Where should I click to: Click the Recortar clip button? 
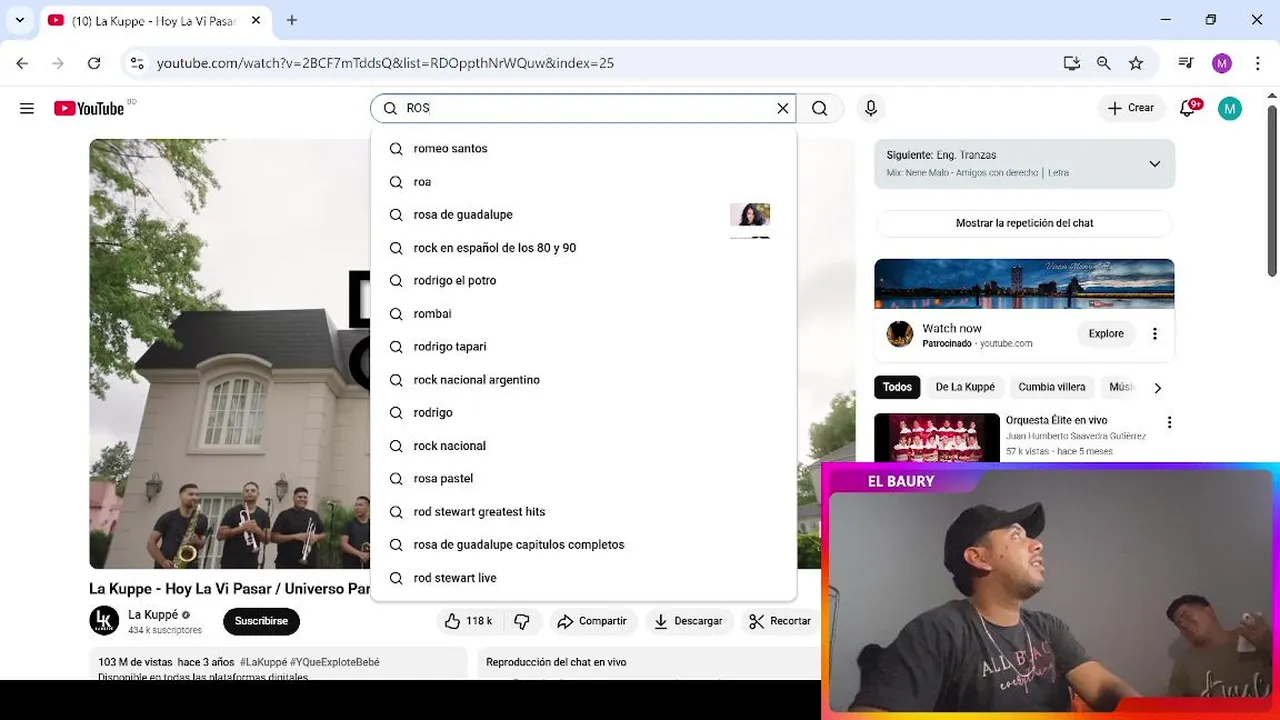pyautogui.click(x=781, y=621)
